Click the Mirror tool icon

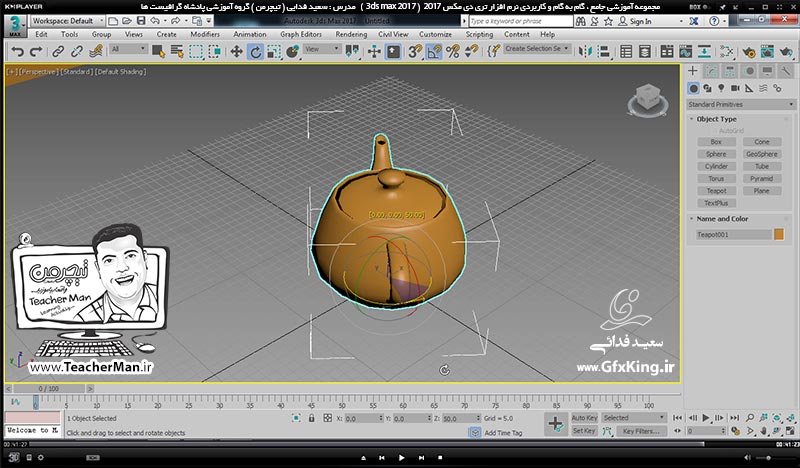click(585, 52)
